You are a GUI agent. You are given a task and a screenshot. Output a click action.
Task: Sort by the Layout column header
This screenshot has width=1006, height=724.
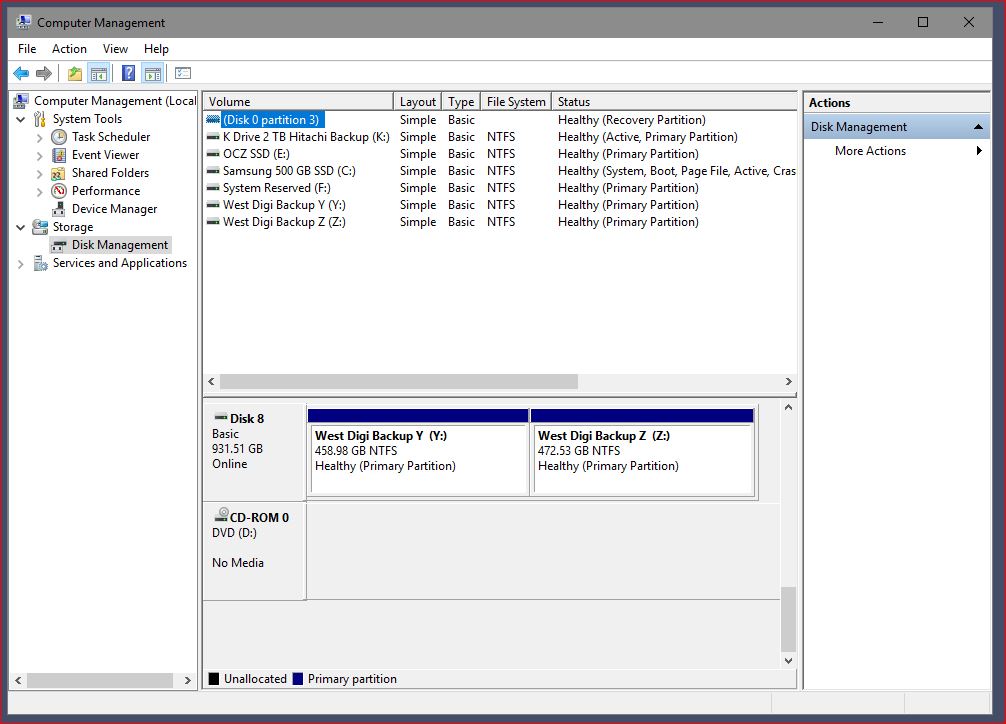tap(418, 101)
